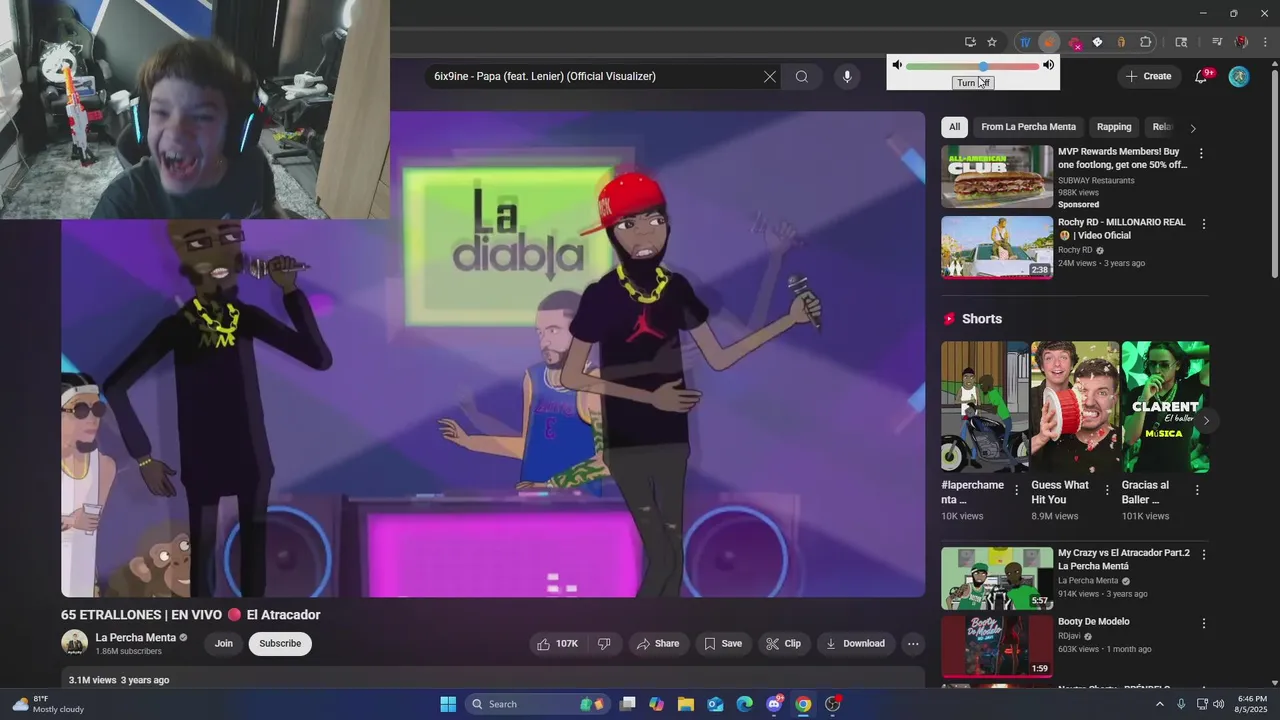Dislike the video

[x=604, y=644]
